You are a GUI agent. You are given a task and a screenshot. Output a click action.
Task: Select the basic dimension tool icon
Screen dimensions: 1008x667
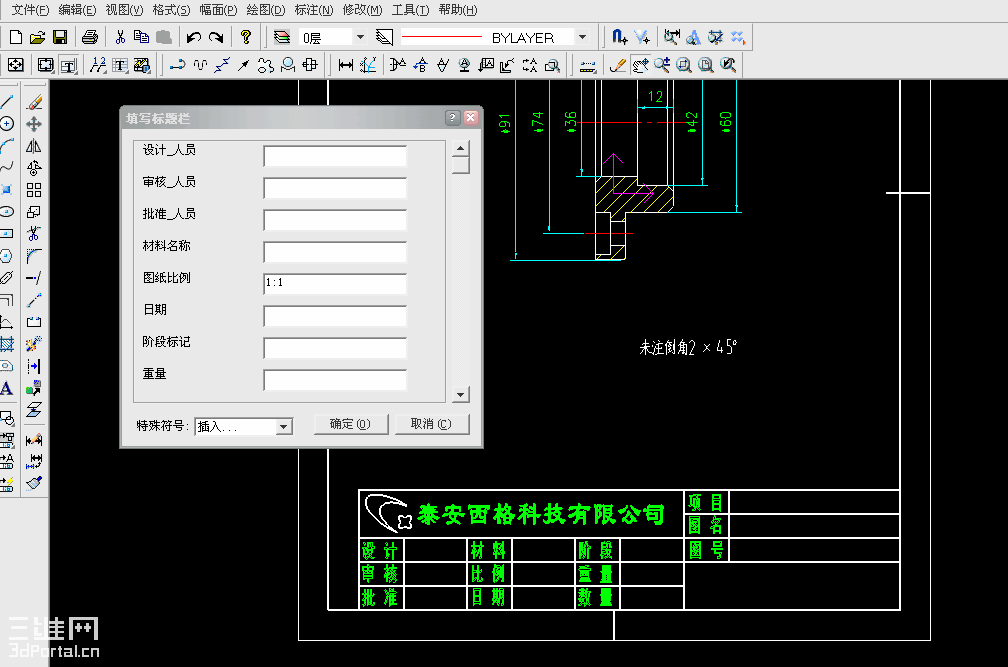point(346,65)
